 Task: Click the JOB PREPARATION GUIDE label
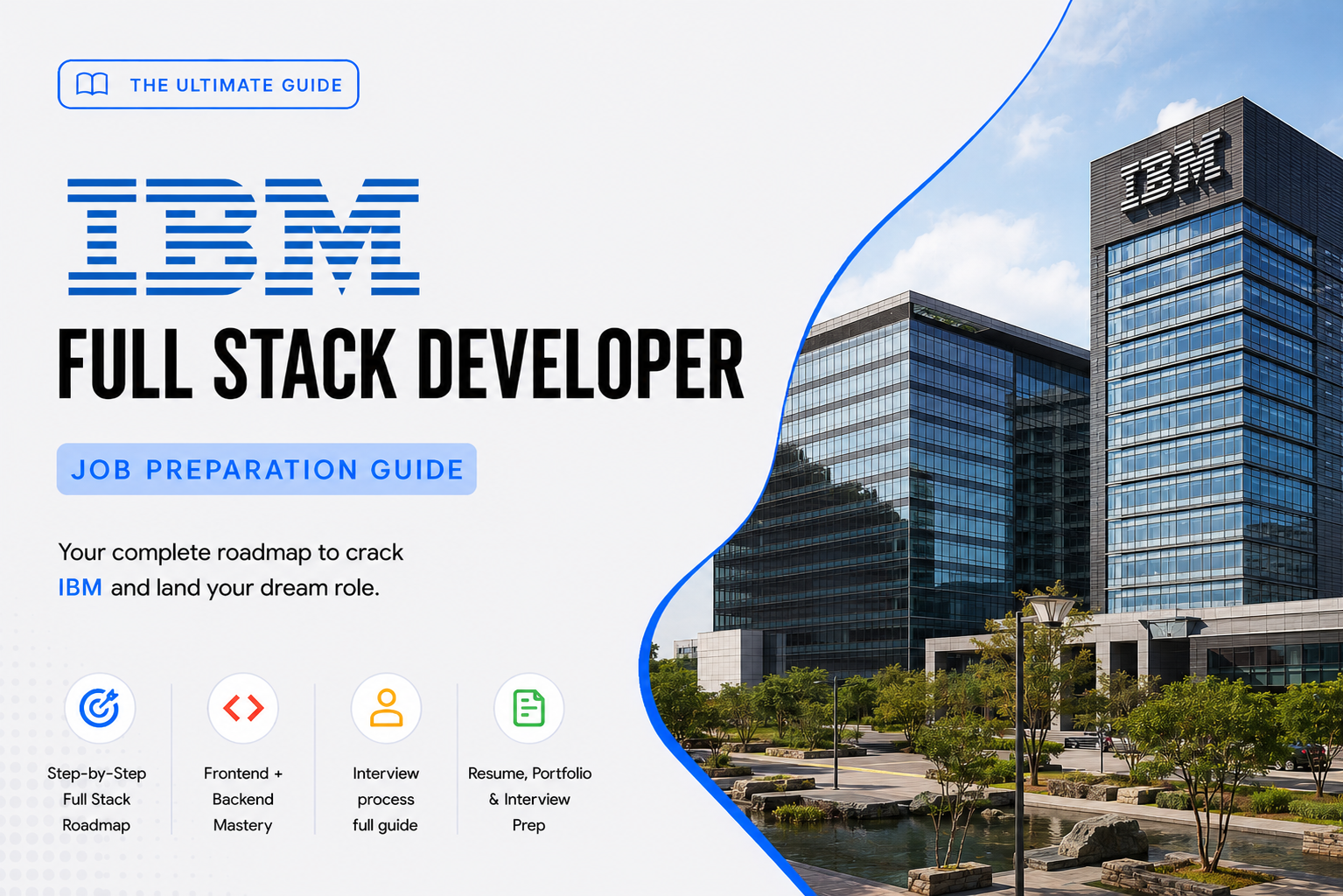click(267, 469)
